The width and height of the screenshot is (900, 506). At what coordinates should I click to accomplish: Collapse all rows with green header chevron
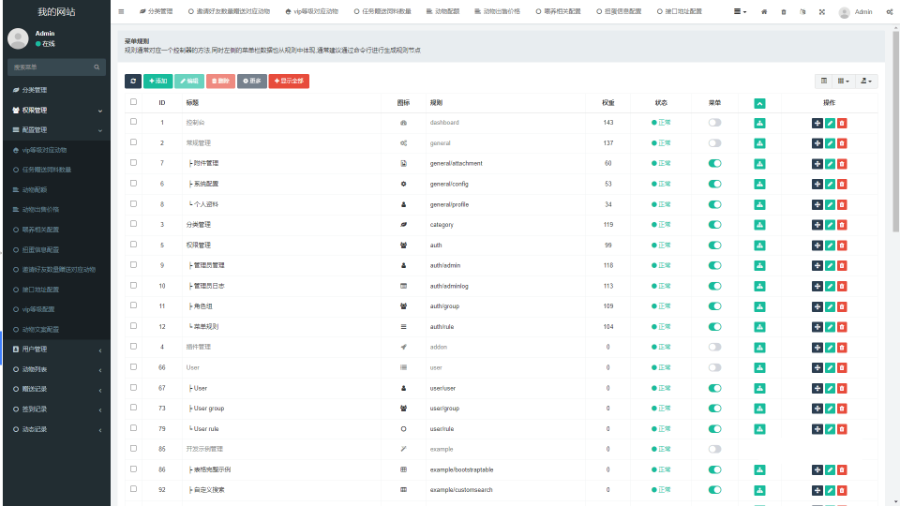(x=759, y=102)
